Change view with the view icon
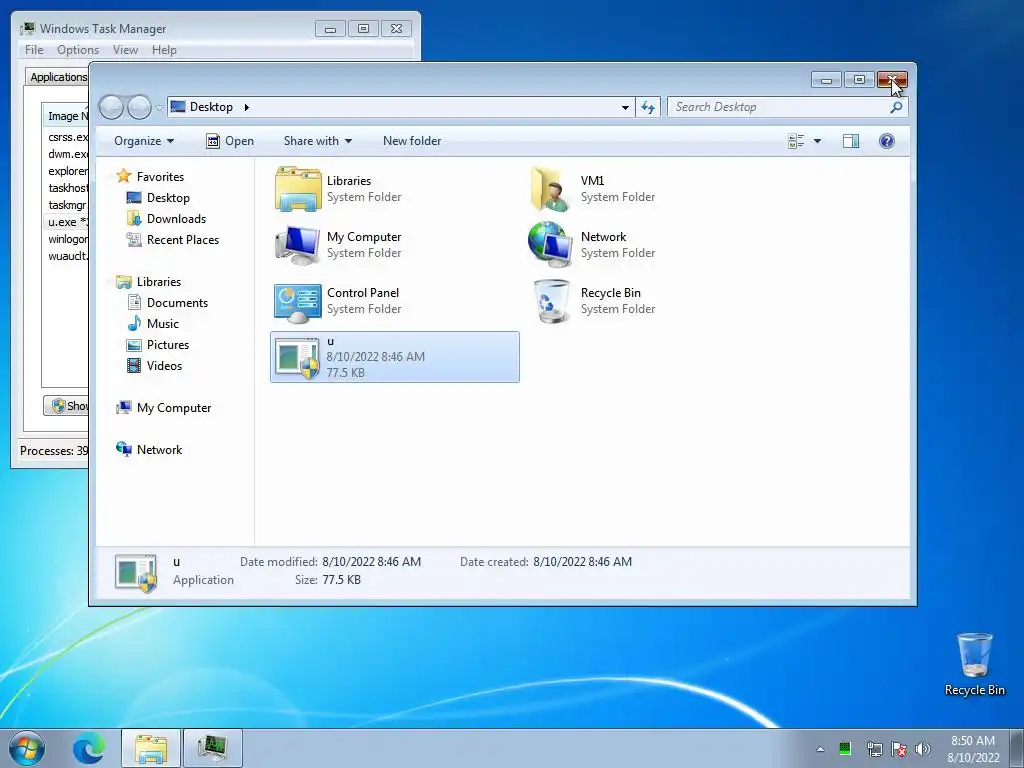This screenshot has height=768, width=1024. (796, 141)
